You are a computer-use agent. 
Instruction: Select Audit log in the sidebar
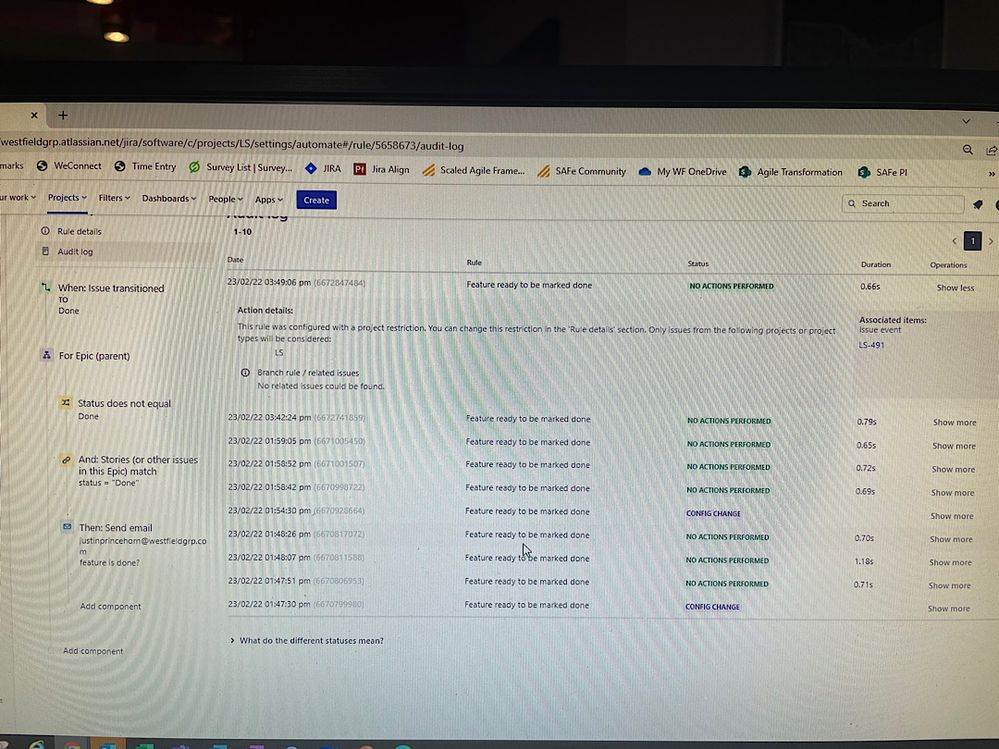click(75, 252)
